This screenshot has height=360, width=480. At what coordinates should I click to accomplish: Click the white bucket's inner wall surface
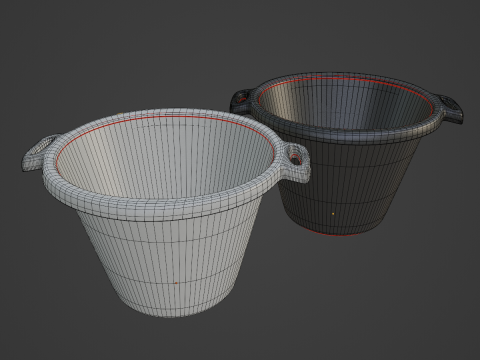tap(167, 157)
